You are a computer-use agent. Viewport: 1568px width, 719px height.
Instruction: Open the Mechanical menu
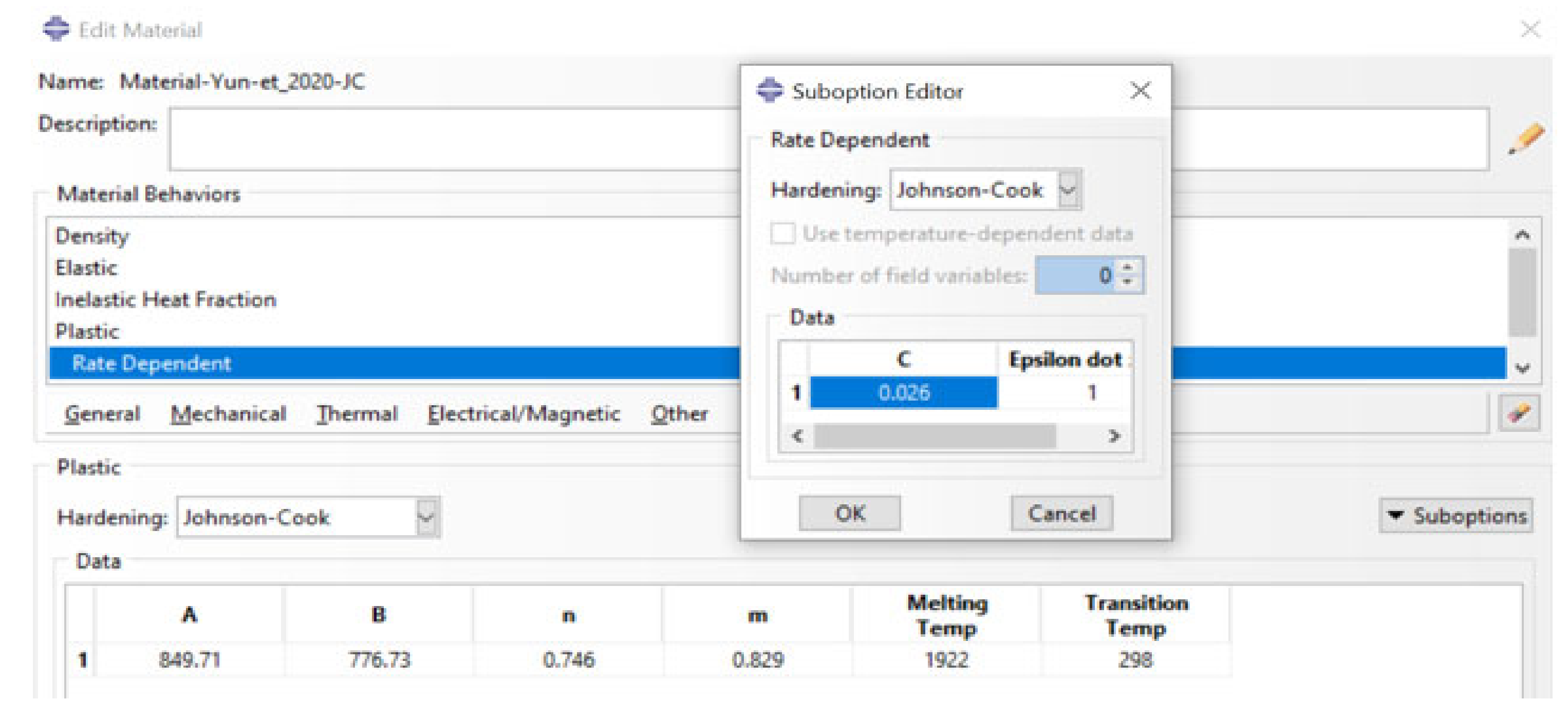tap(228, 414)
